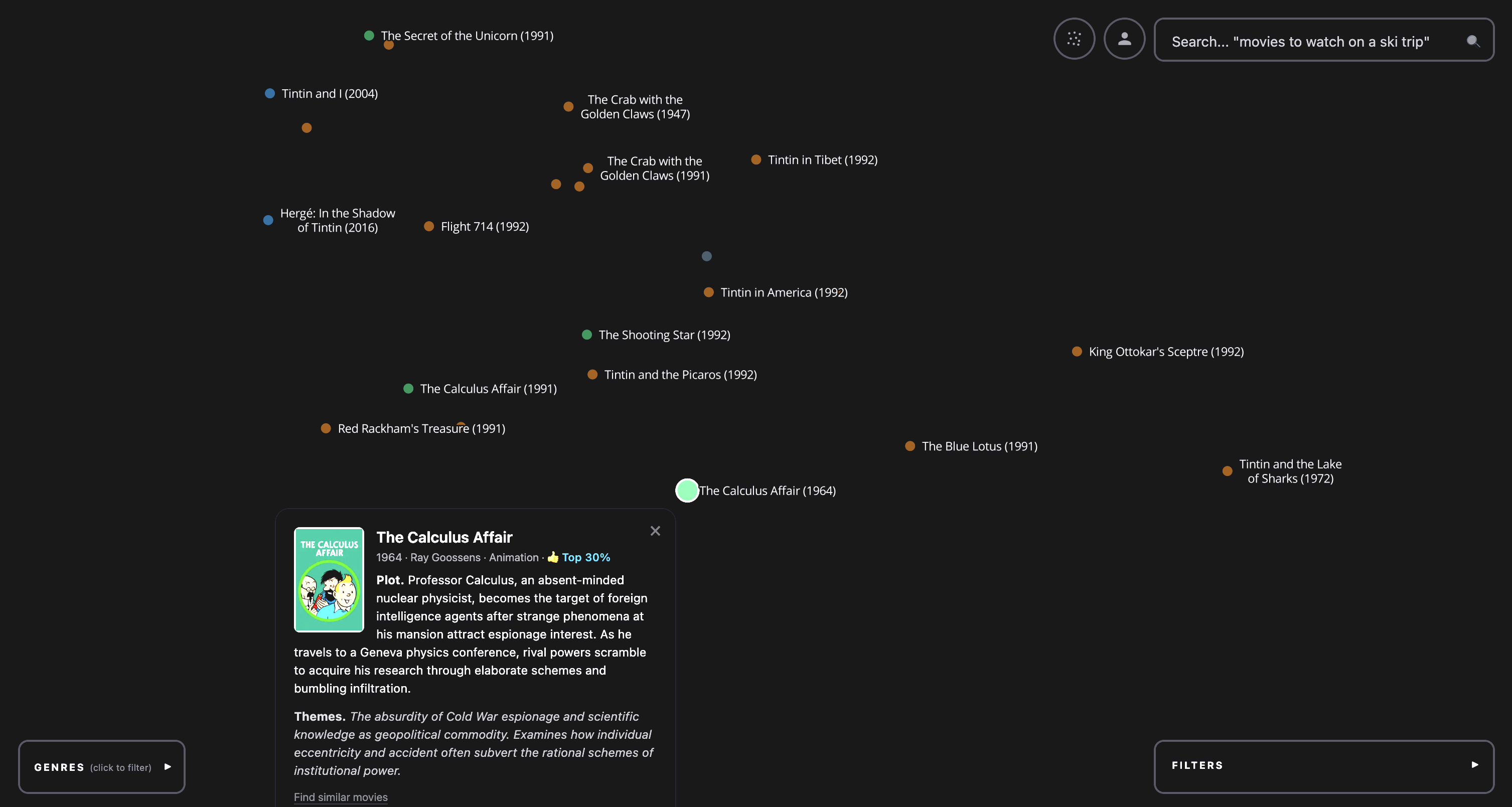Type in the movie search field
Image resolution: width=1512 pixels, height=807 pixels.
(x=1309, y=41)
